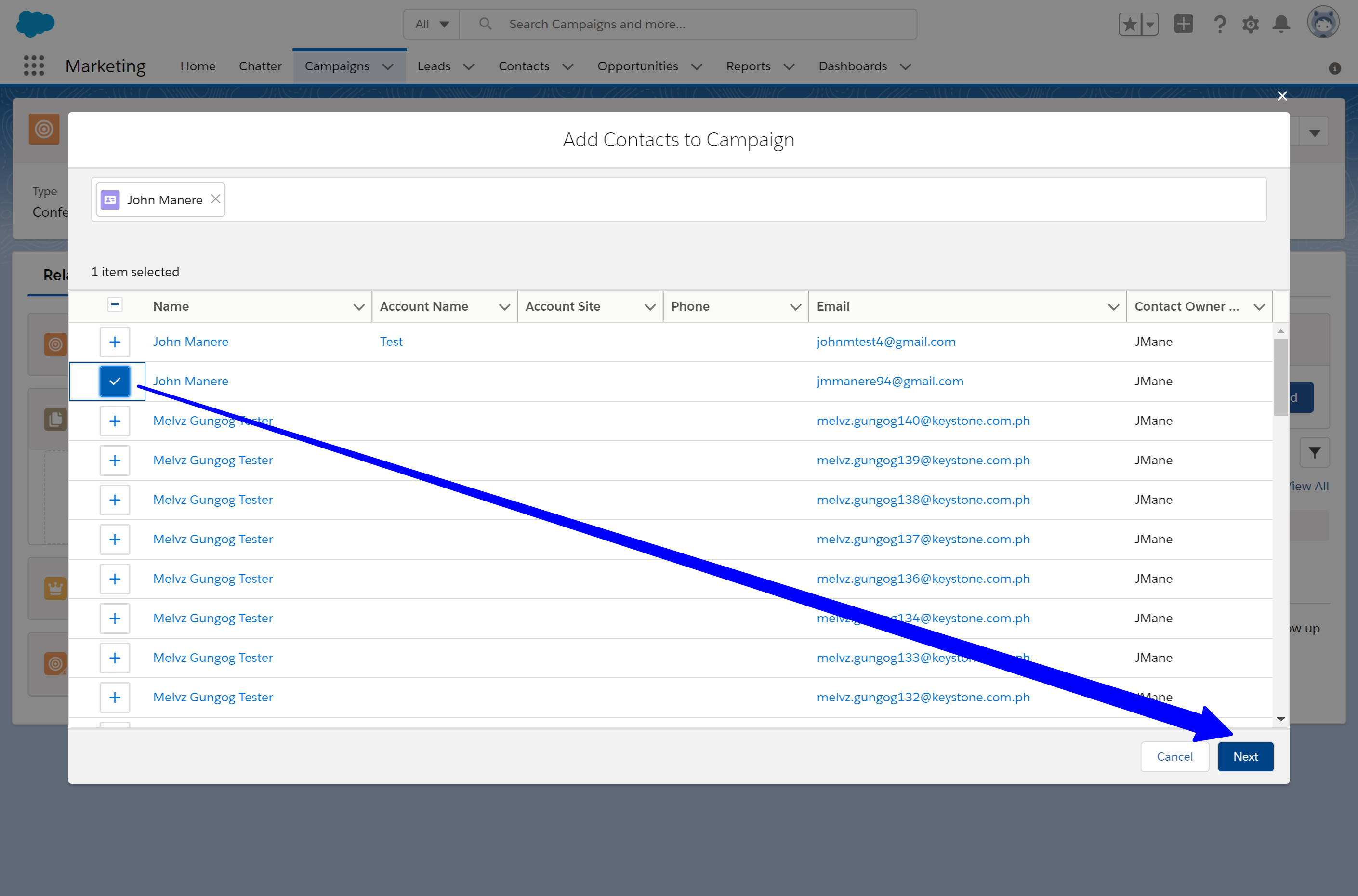This screenshot has height=896, width=1358.
Task: Open the Account Name column menu
Action: pos(504,307)
